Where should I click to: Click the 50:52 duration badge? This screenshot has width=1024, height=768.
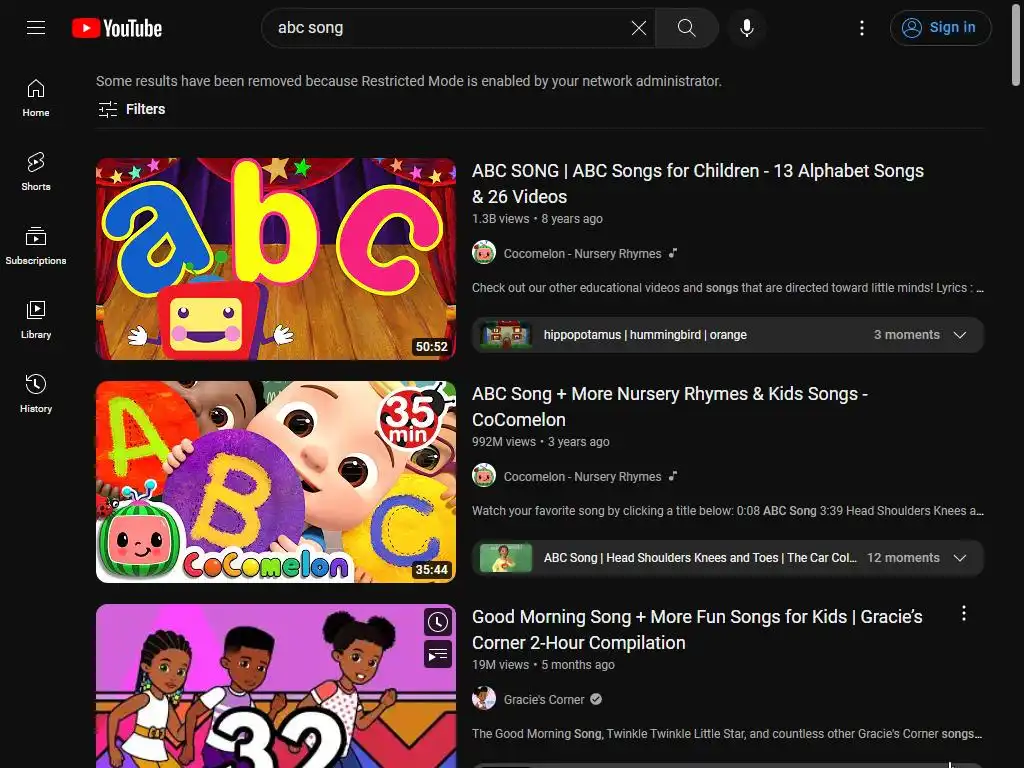pos(432,347)
